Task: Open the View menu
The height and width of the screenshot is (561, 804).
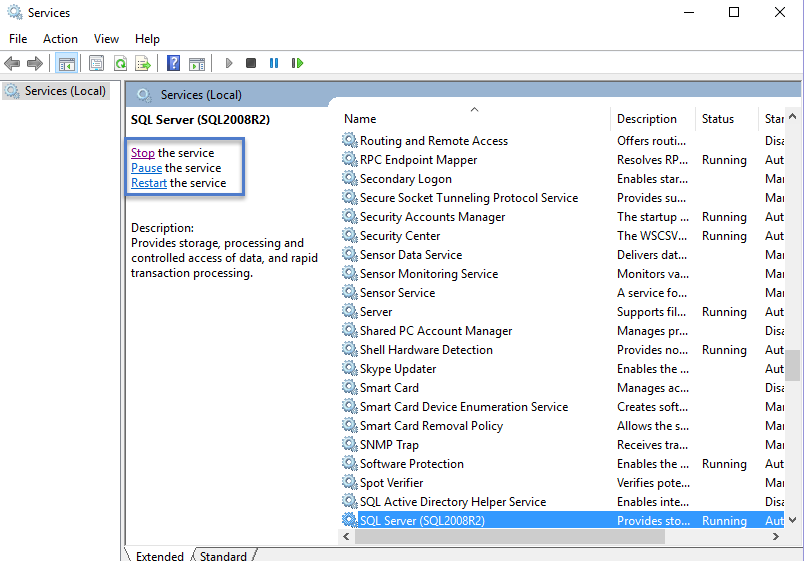Action: tap(106, 39)
